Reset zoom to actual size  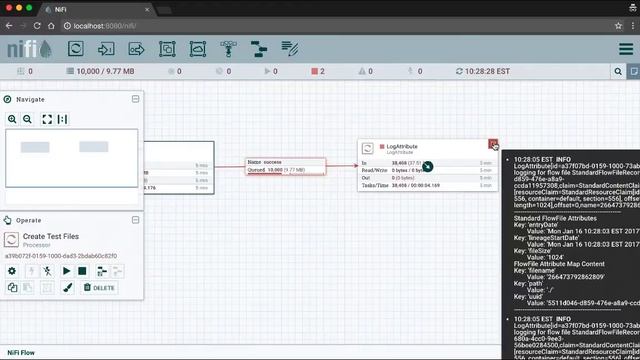(62, 119)
